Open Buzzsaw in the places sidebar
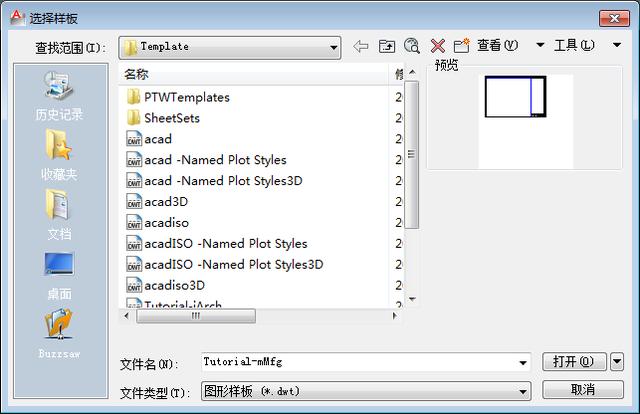The height and width of the screenshot is (414, 640). pyautogui.click(x=59, y=334)
